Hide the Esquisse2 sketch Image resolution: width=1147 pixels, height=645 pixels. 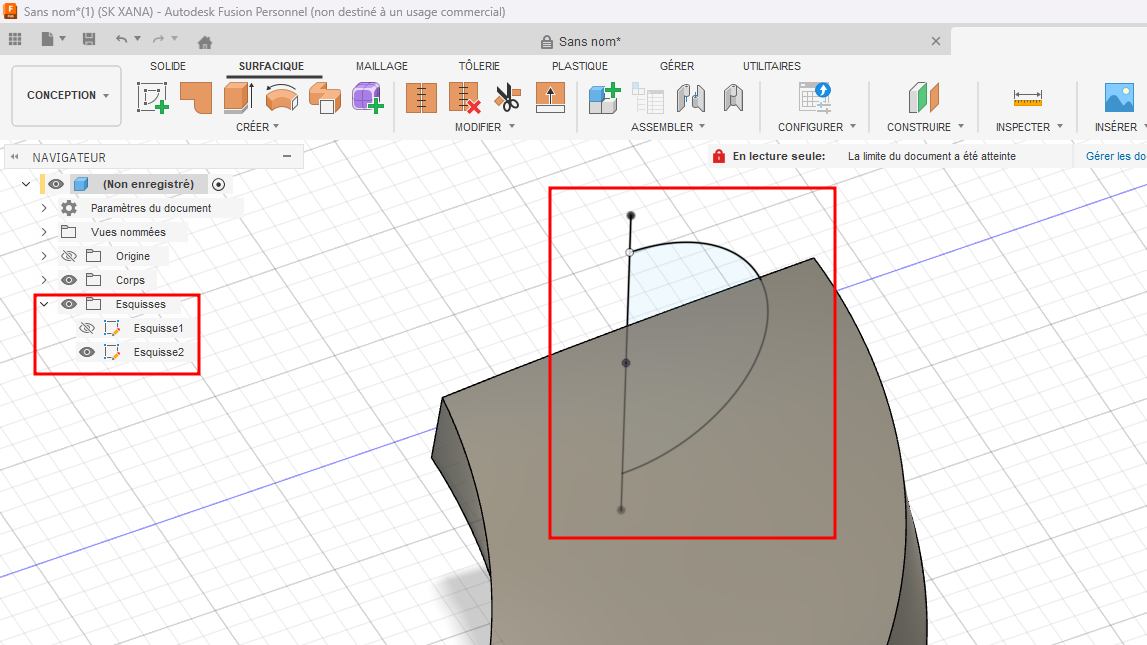click(86, 352)
